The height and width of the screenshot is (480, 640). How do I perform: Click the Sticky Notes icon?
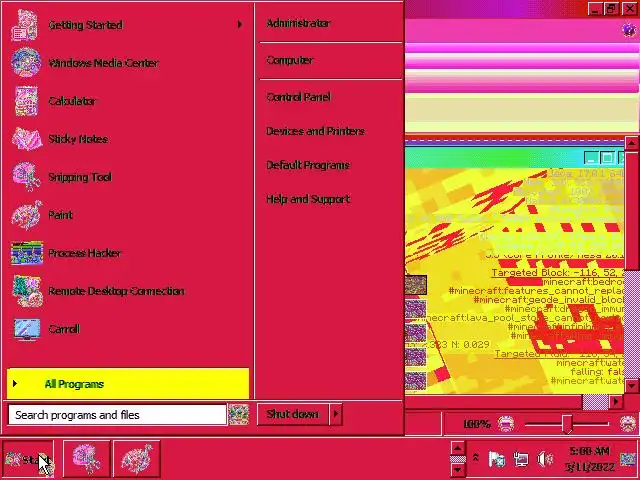click(27, 139)
